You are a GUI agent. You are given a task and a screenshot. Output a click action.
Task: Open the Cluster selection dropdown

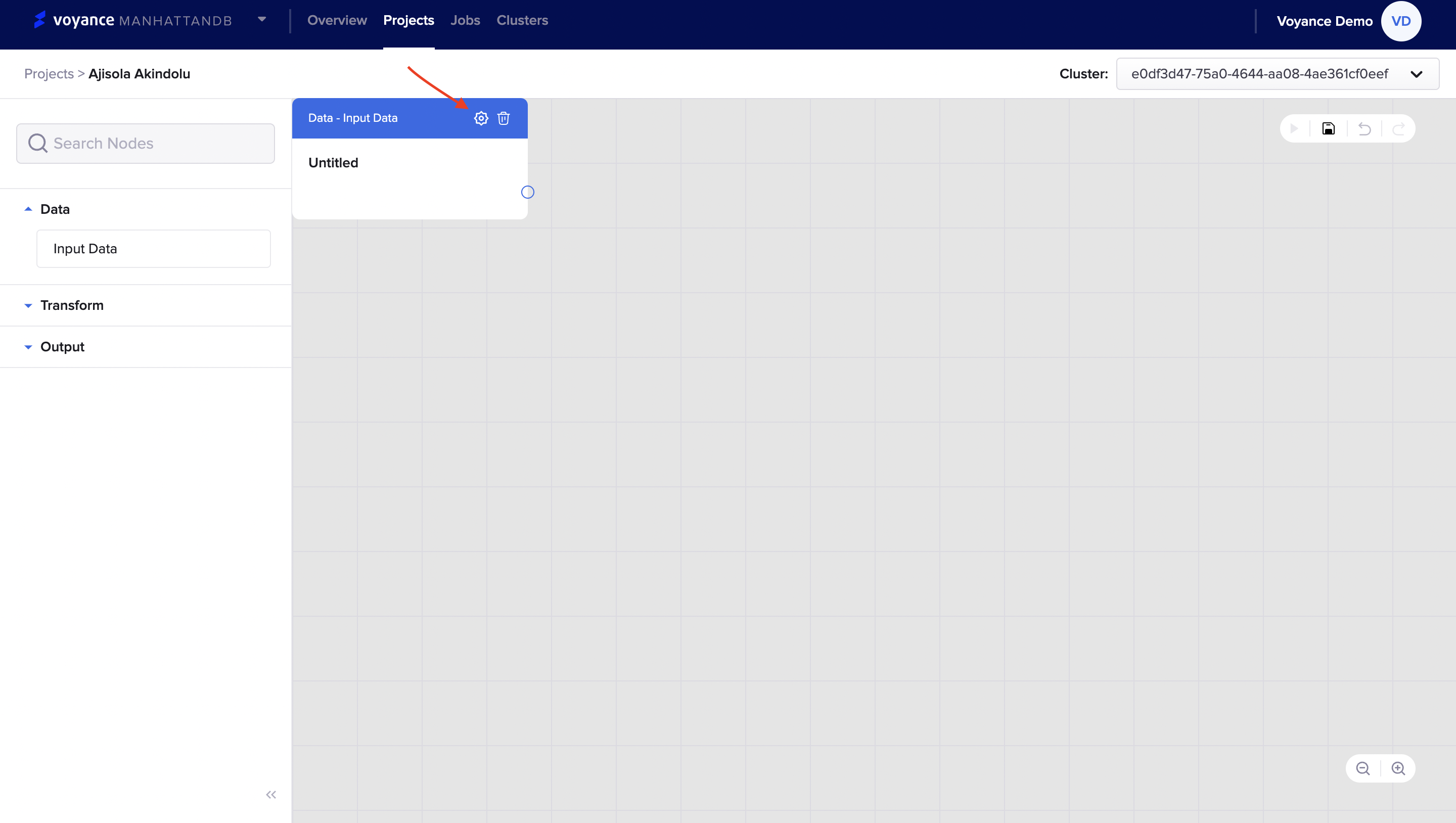(1278, 74)
